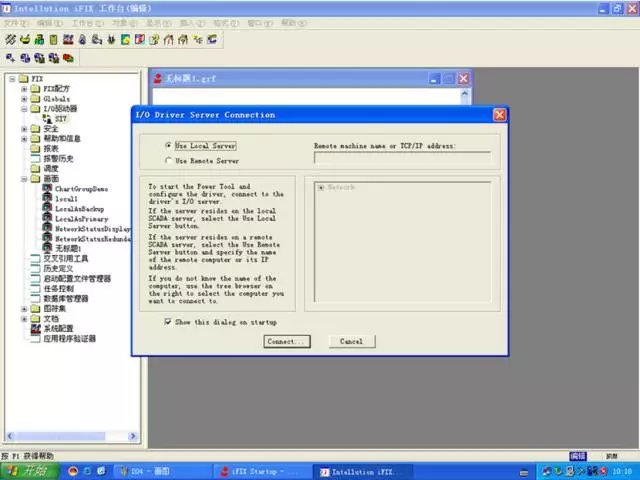Select the Use Remote Server option

click(x=168, y=160)
